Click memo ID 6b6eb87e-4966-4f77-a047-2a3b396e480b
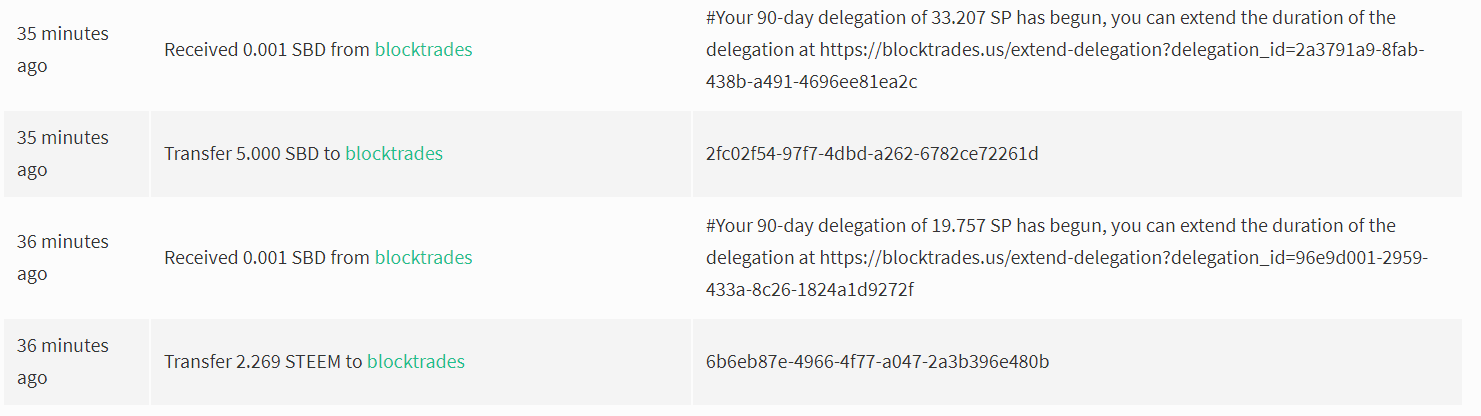This screenshot has width=1481, height=416. [x=877, y=361]
